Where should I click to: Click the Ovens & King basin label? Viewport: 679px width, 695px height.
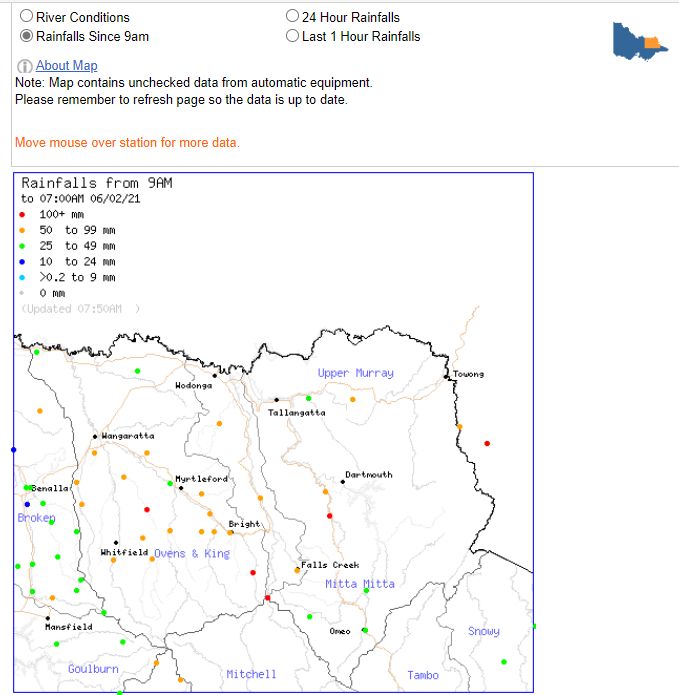(192, 554)
